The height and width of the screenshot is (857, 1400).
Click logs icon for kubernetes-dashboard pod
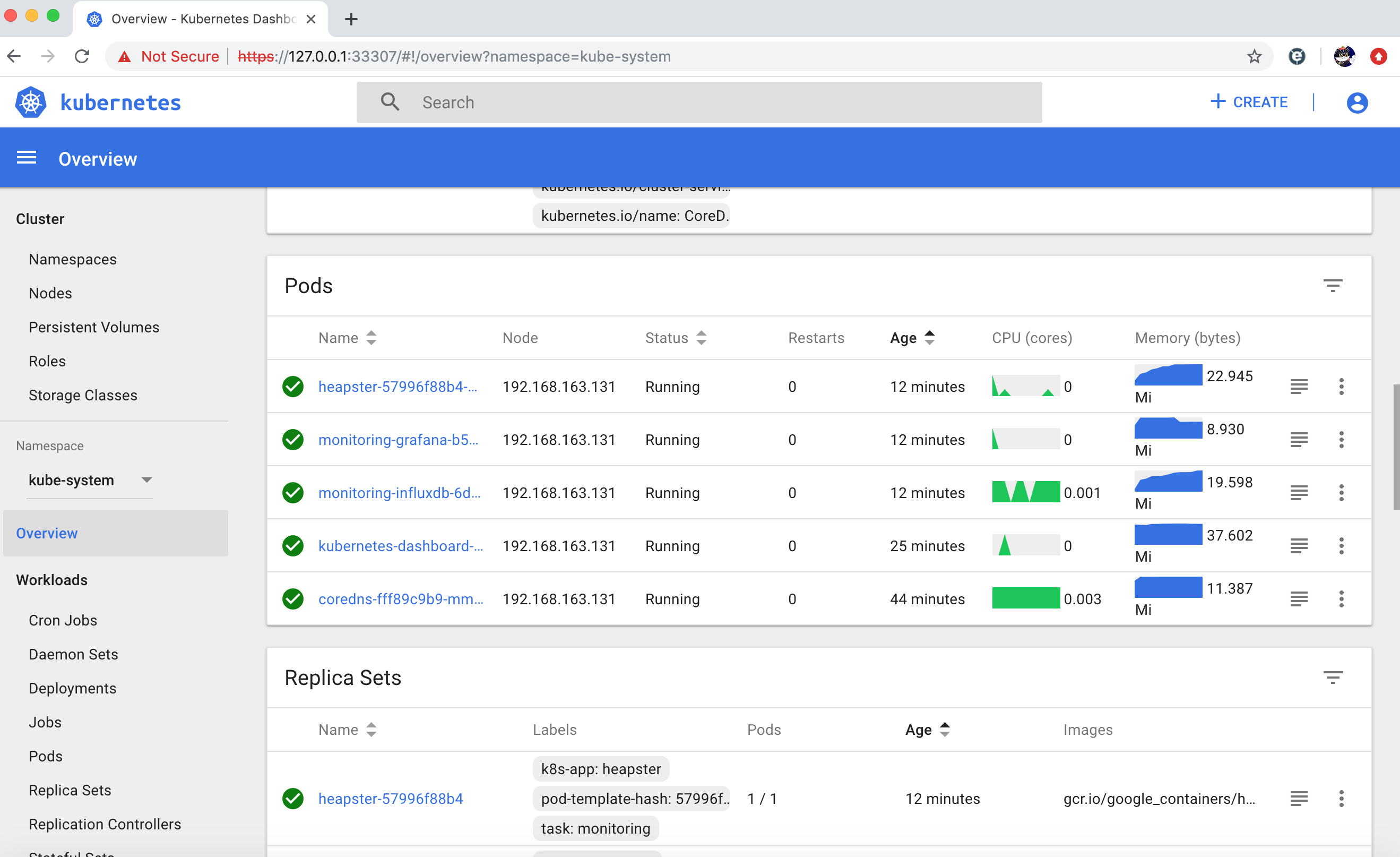coord(1298,545)
